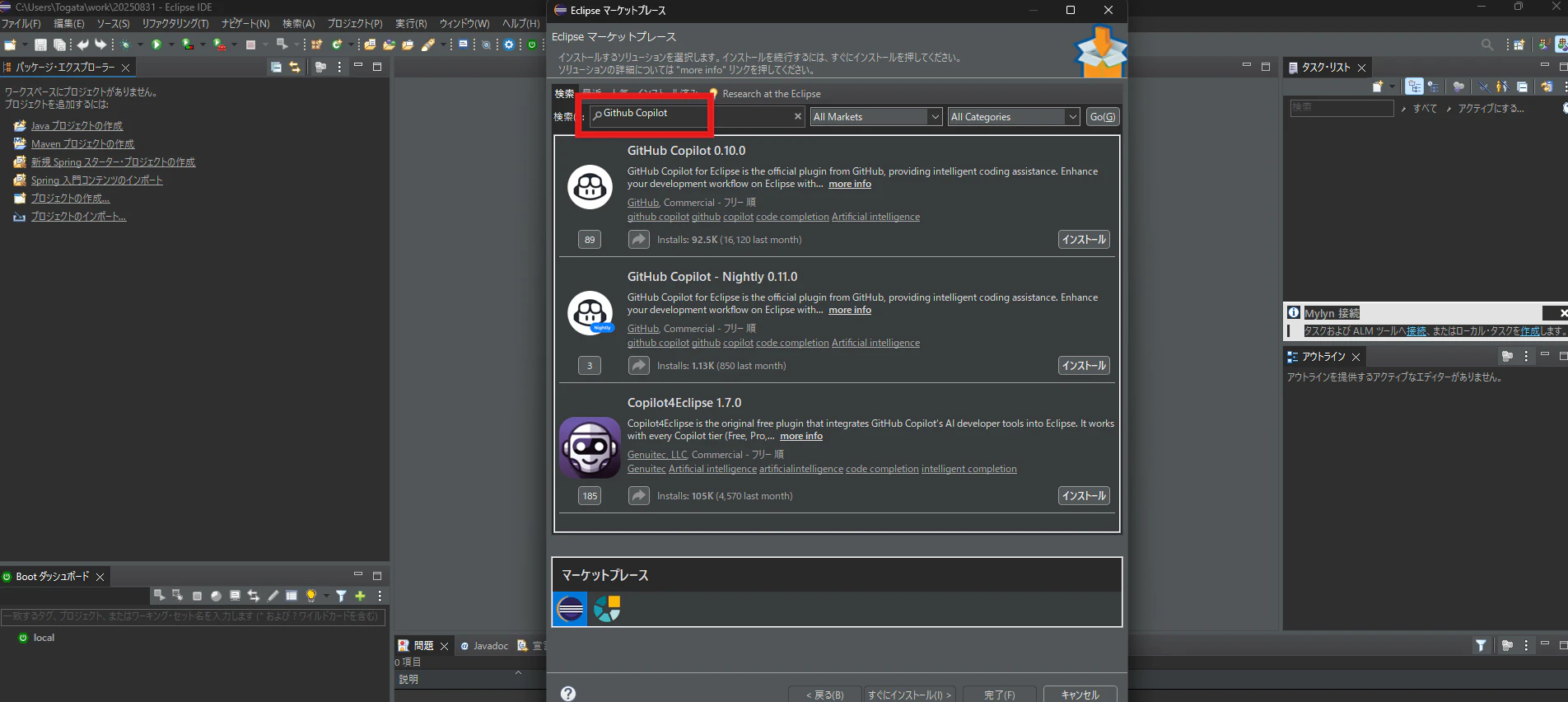The width and height of the screenshot is (1568, 702).
Task: Click the filter funnel icon in Boot Dashboard
Action: [341, 596]
